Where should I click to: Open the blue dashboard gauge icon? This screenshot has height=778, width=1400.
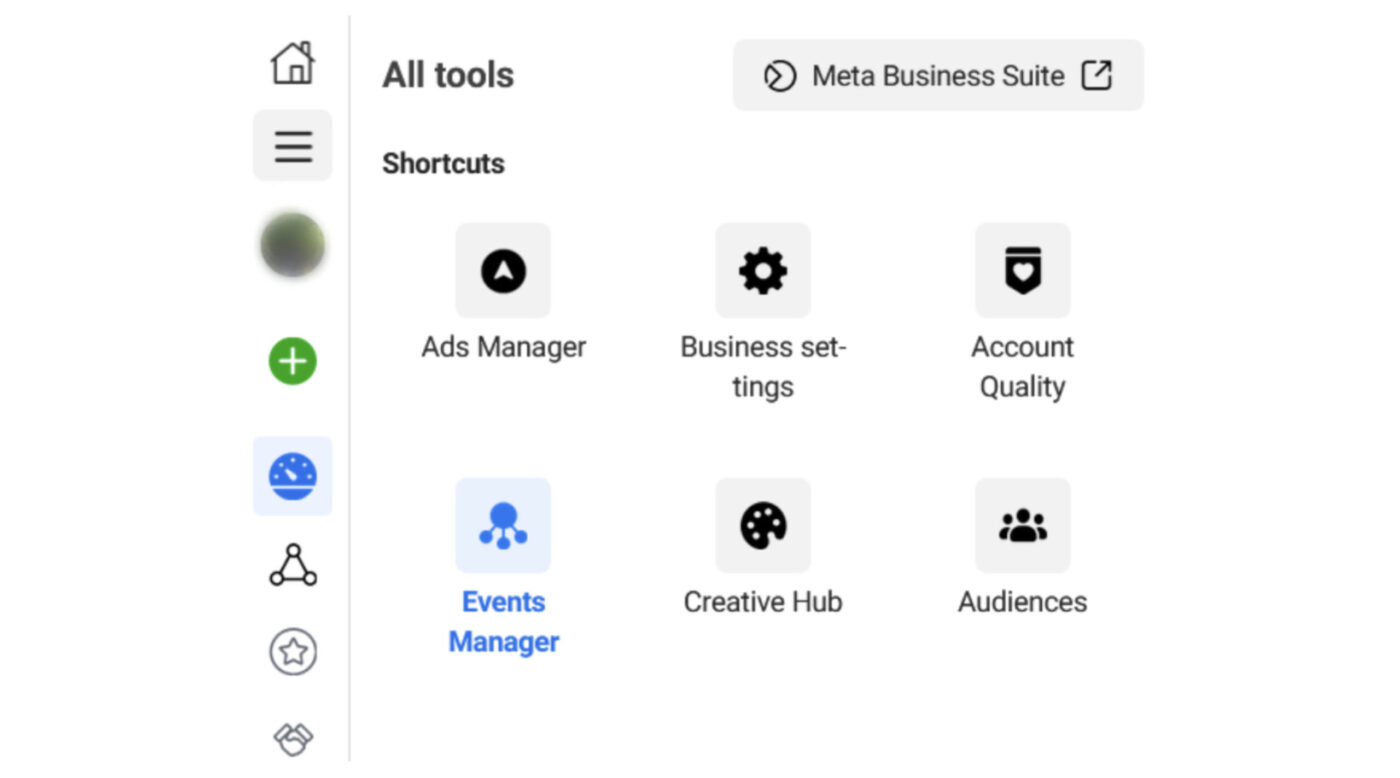click(293, 476)
